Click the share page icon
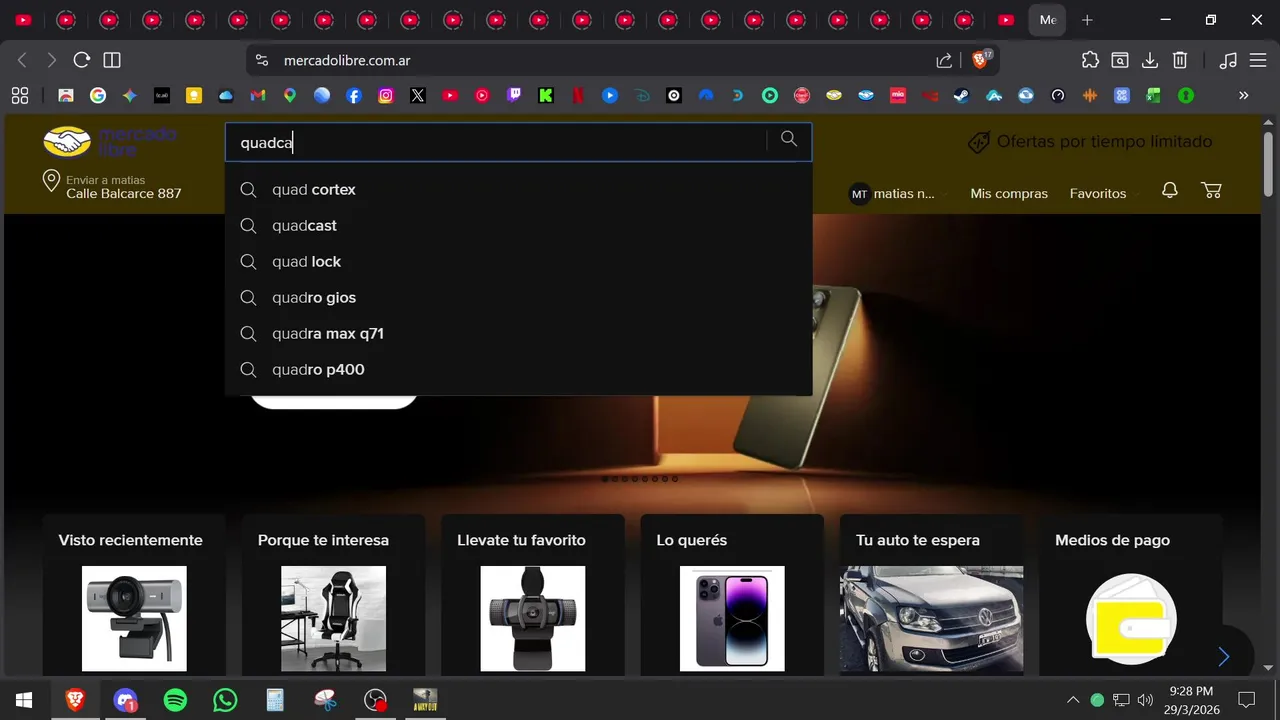 coord(944,60)
